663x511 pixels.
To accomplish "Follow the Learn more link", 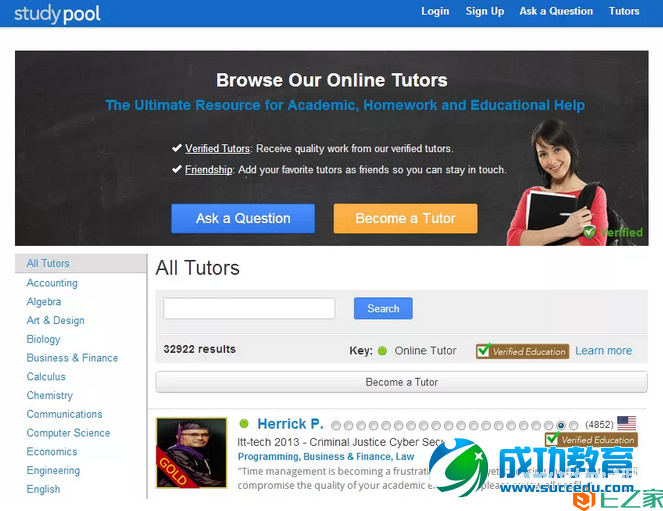I will click(x=603, y=351).
